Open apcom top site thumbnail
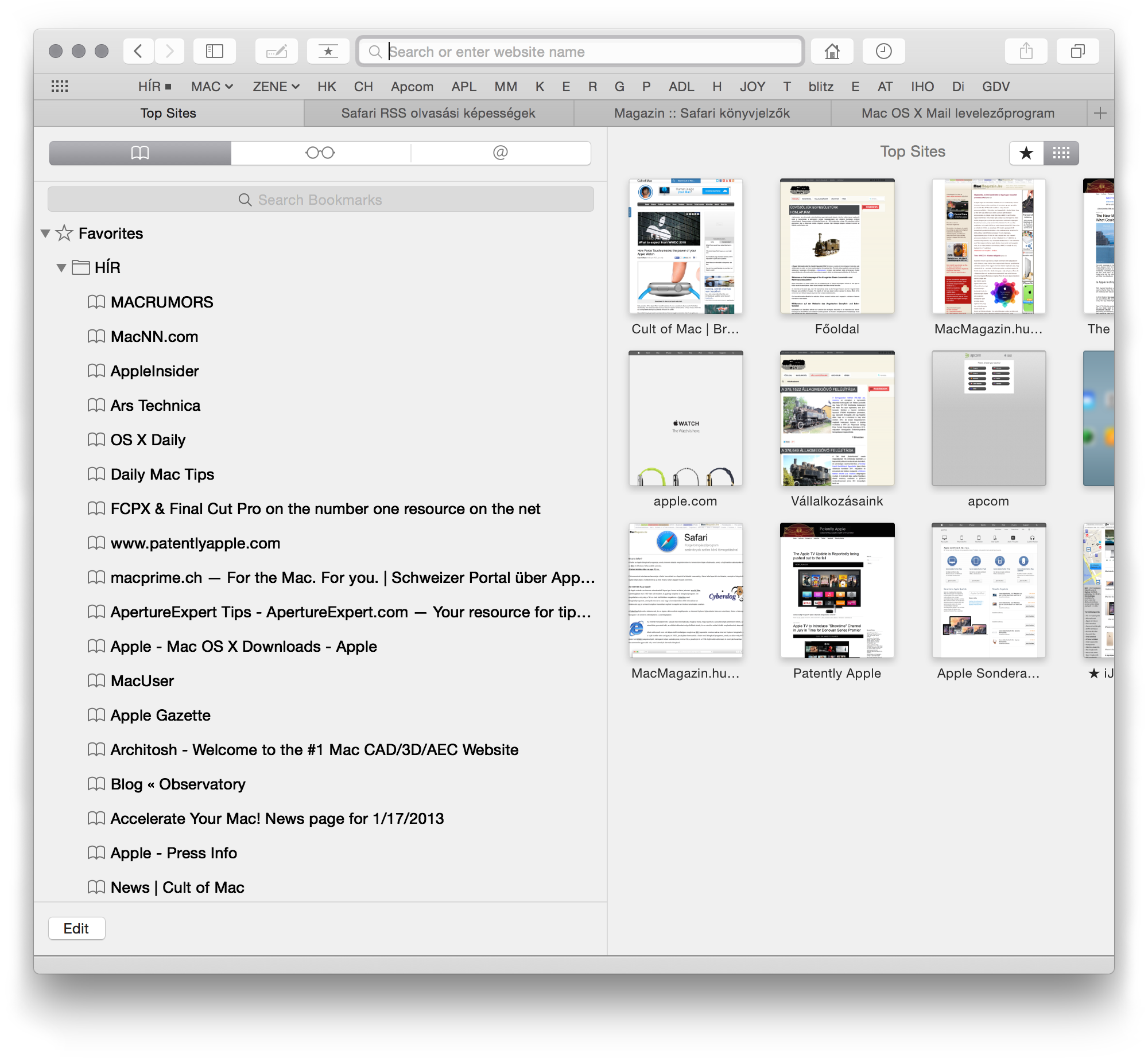 point(988,418)
